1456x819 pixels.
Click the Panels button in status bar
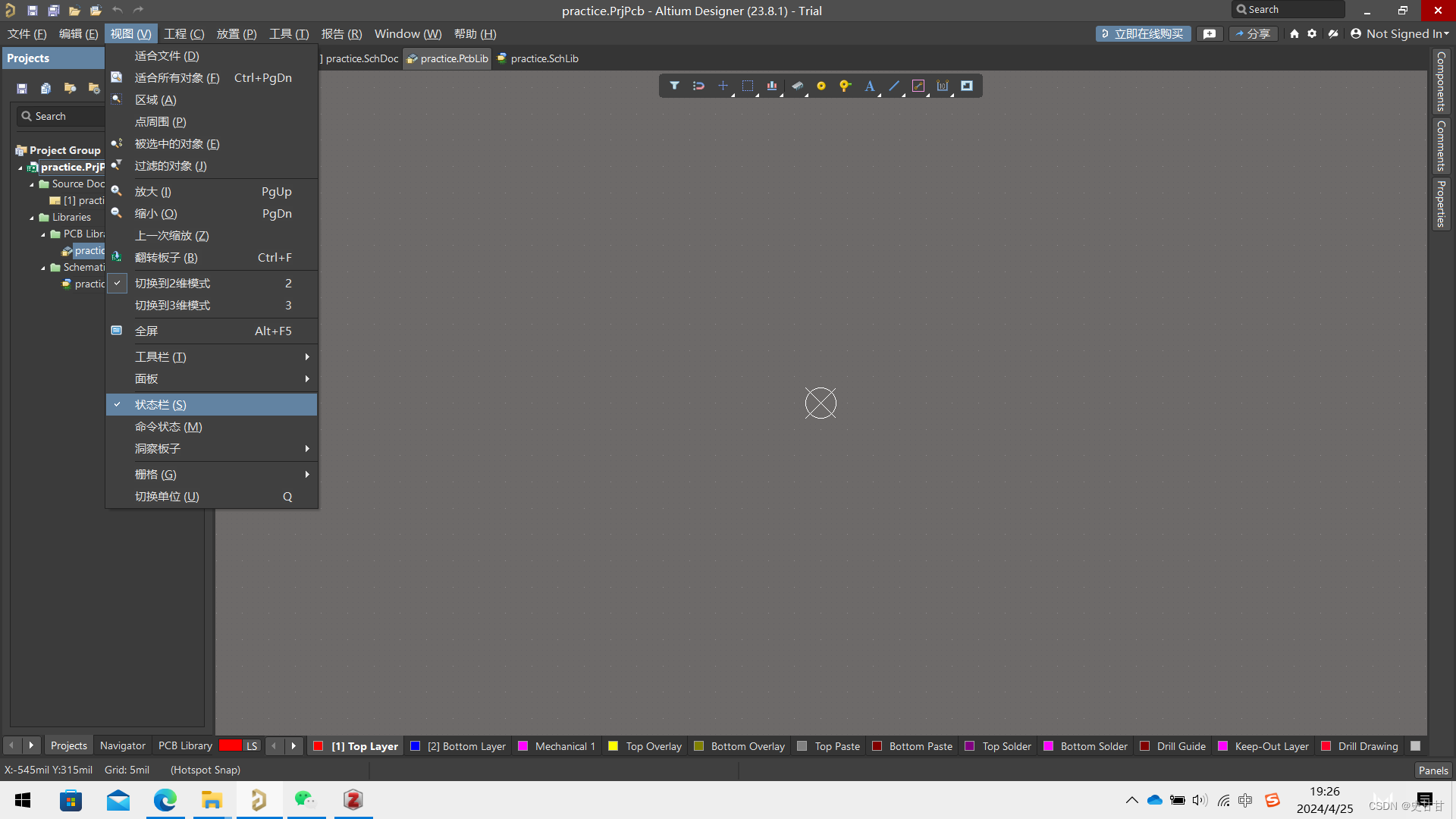pyautogui.click(x=1432, y=770)
